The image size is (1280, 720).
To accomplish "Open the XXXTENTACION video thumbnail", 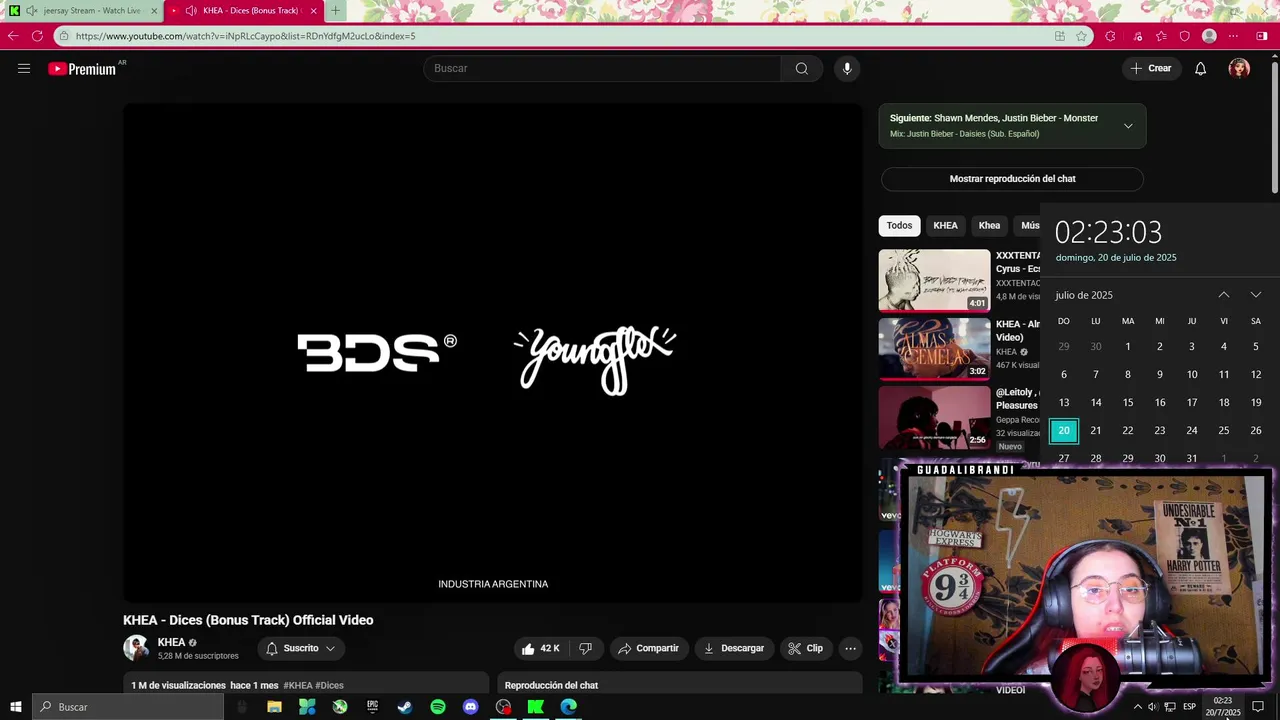I will coord(934,281).
